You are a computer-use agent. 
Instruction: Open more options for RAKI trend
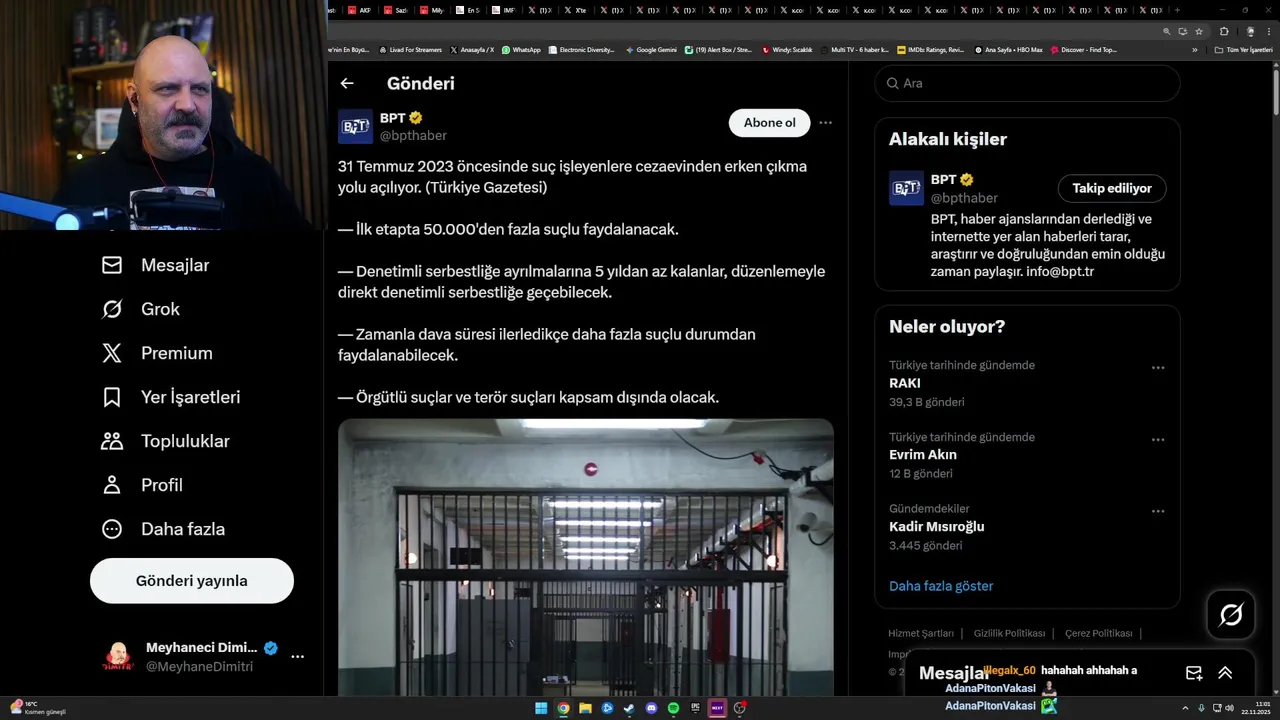(x=1158, y=368)
